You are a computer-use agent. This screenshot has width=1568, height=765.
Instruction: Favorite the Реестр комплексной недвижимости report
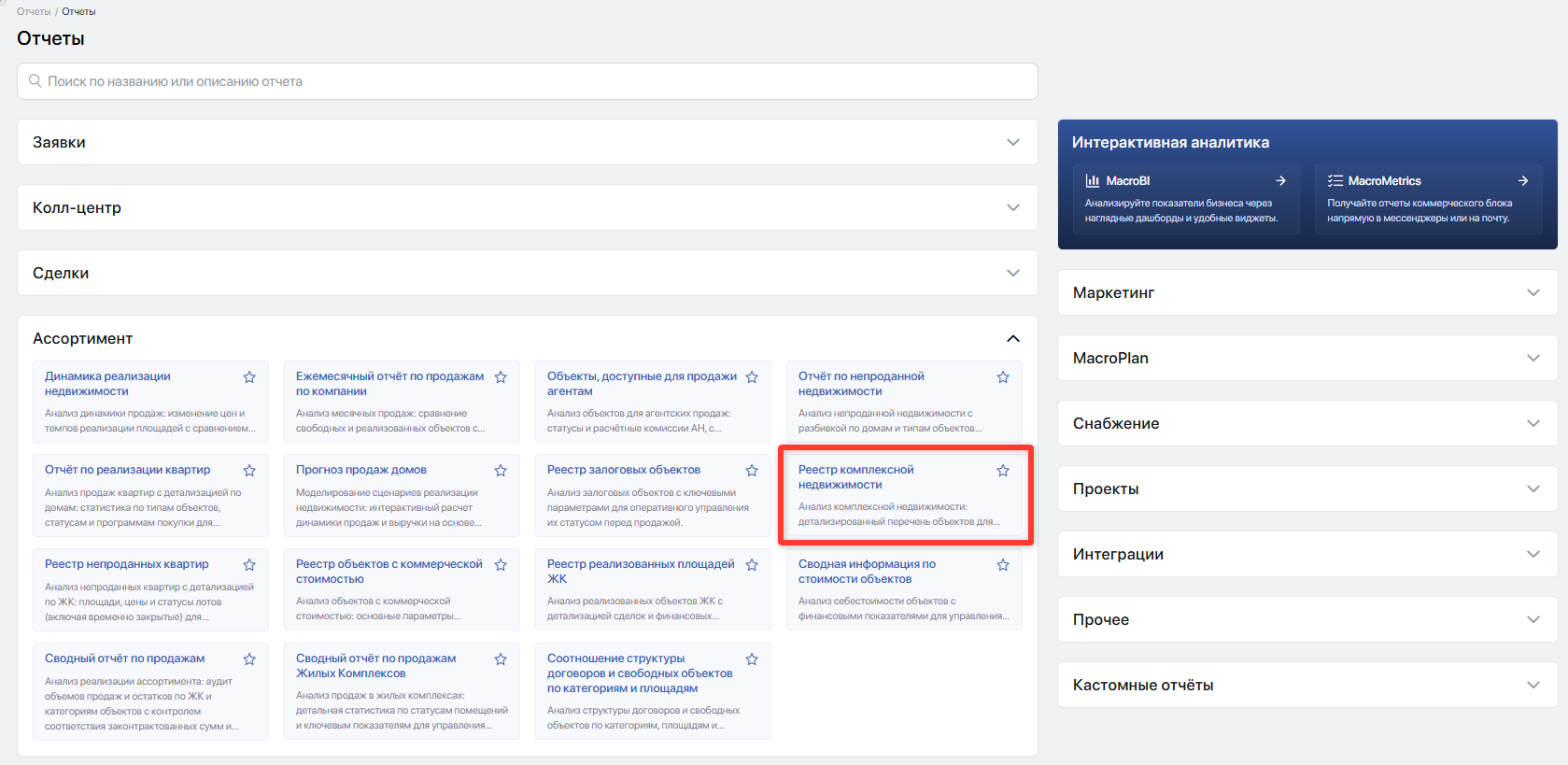click(1003, 471)
